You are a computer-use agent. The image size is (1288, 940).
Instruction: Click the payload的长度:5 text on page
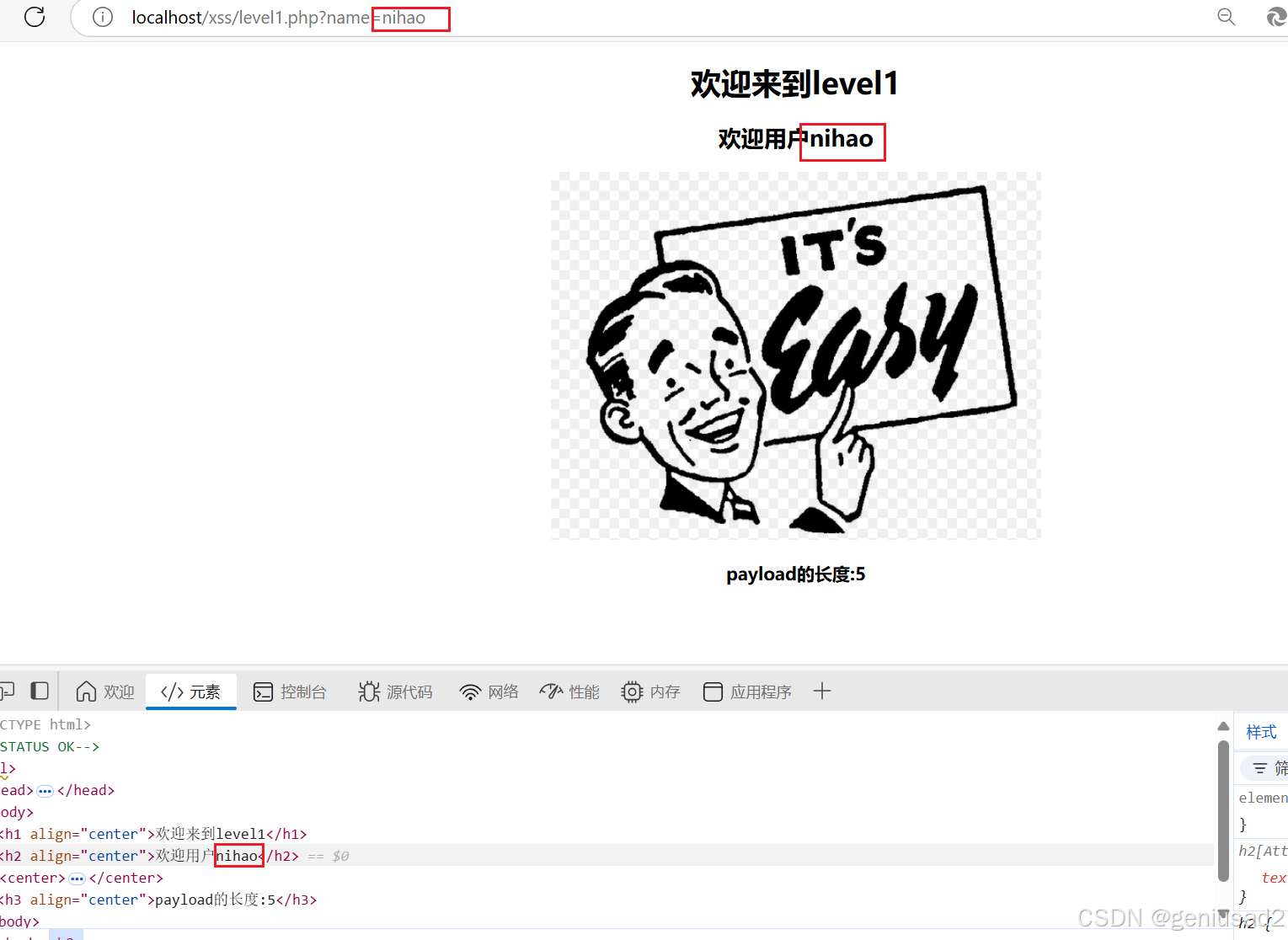tap(795, 574)
